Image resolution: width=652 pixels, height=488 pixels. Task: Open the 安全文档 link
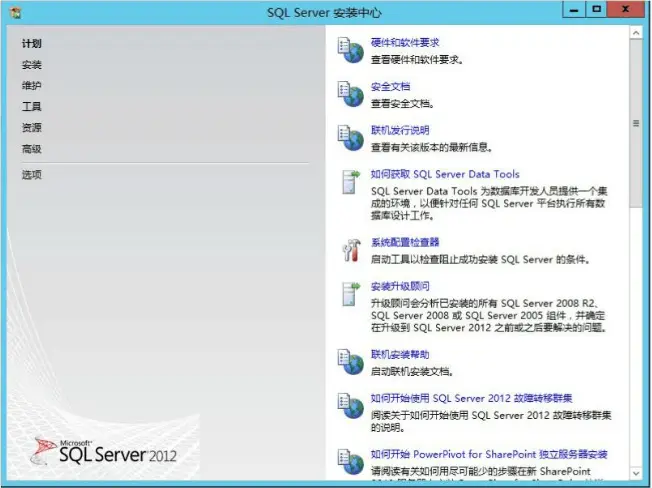[x=390, y=86]
